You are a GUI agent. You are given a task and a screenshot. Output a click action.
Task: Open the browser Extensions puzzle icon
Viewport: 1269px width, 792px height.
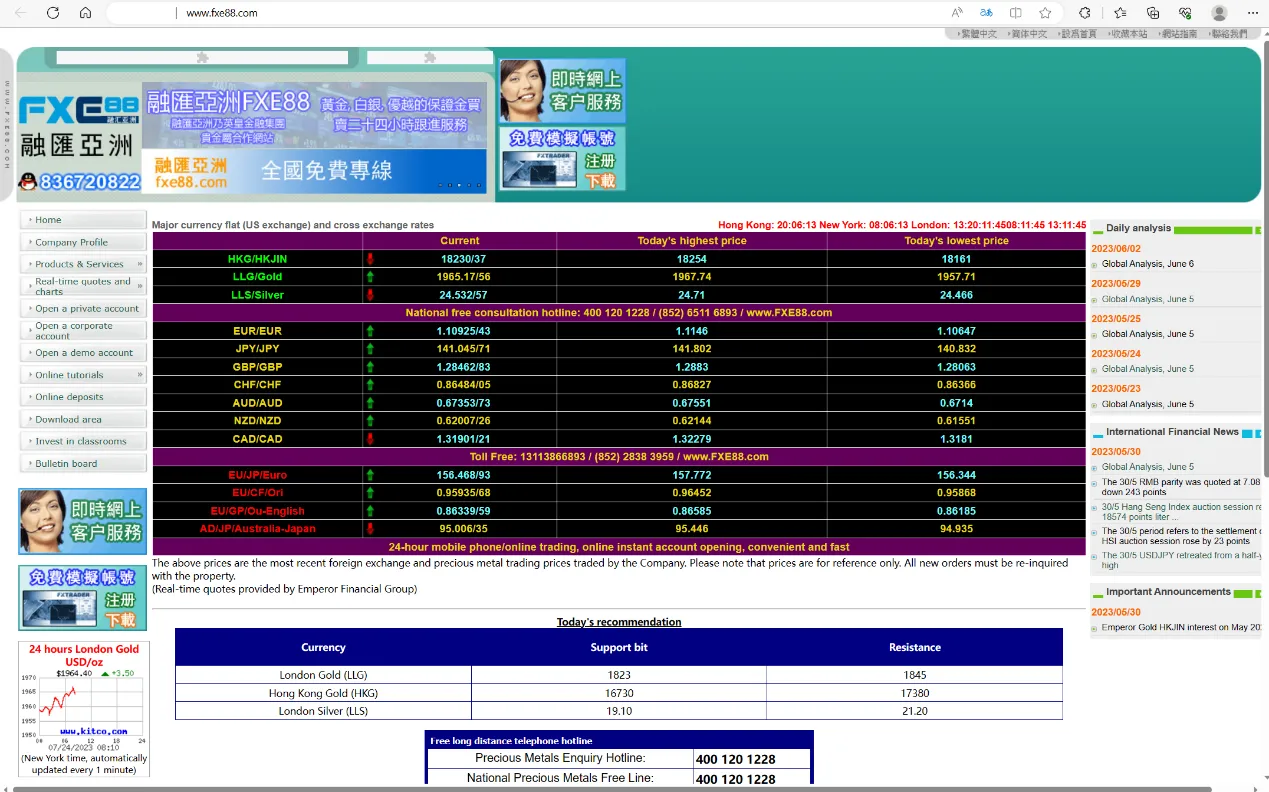(x=1085, y=13)
